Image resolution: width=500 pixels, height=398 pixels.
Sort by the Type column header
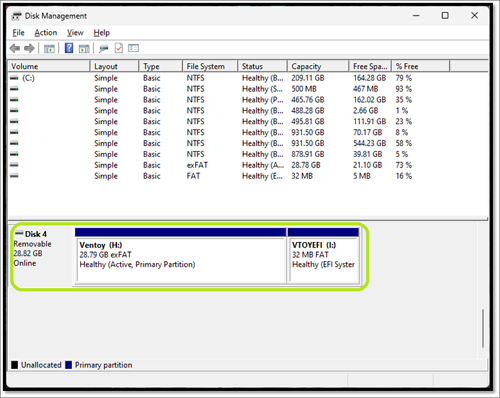(161, 66)
